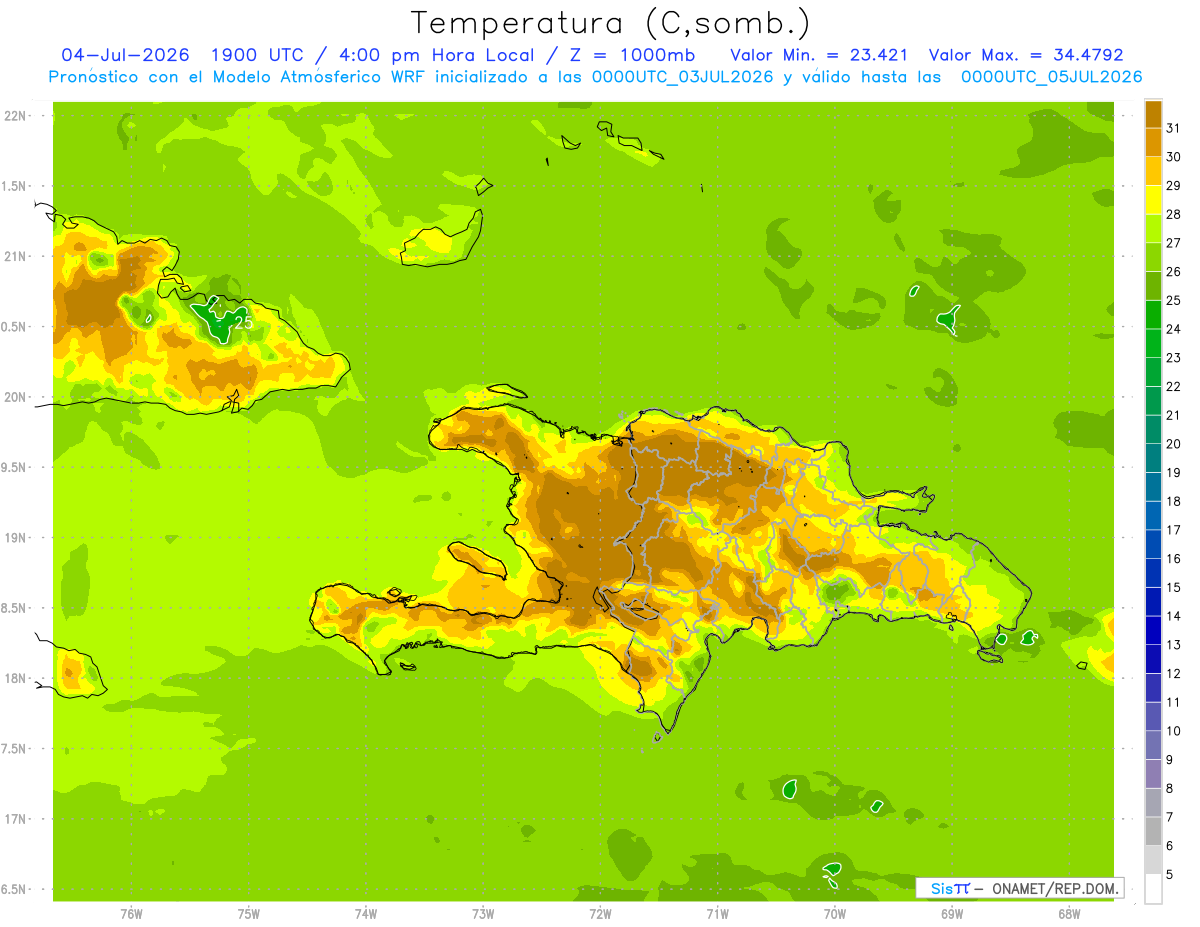Viewport: 1200px width, 927px height.
Task: Click teal legend swatch between 18 and 19
Action: [x=1153, y=487]
